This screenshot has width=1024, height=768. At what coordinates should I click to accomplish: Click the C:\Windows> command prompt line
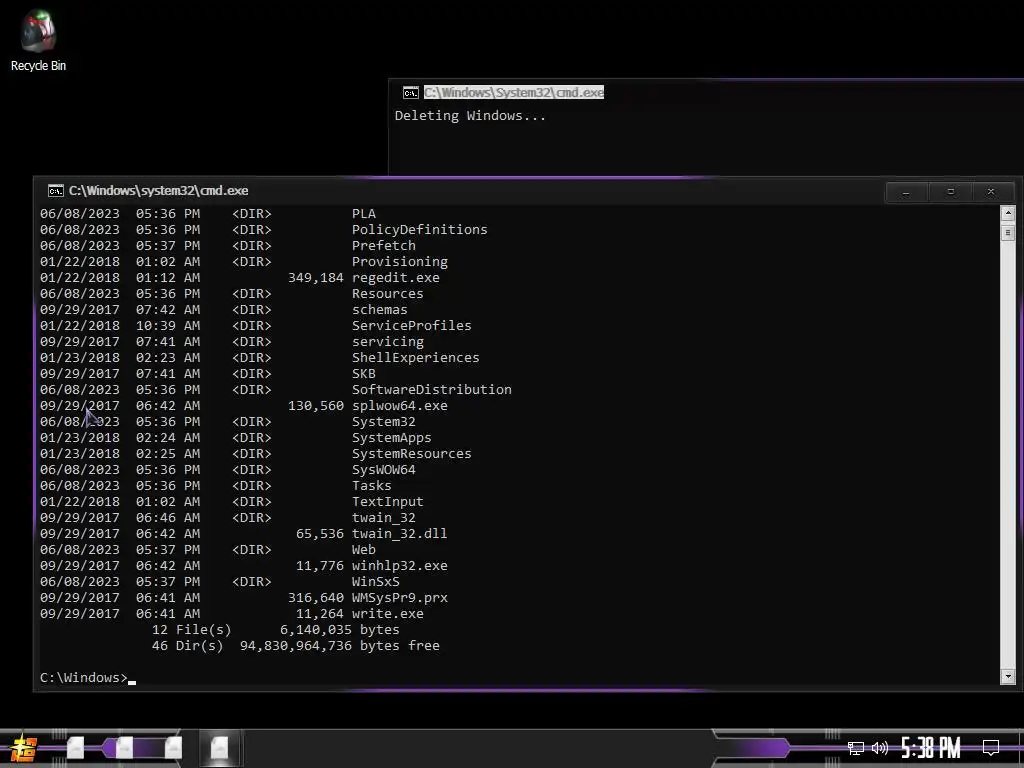pos(88,678)
